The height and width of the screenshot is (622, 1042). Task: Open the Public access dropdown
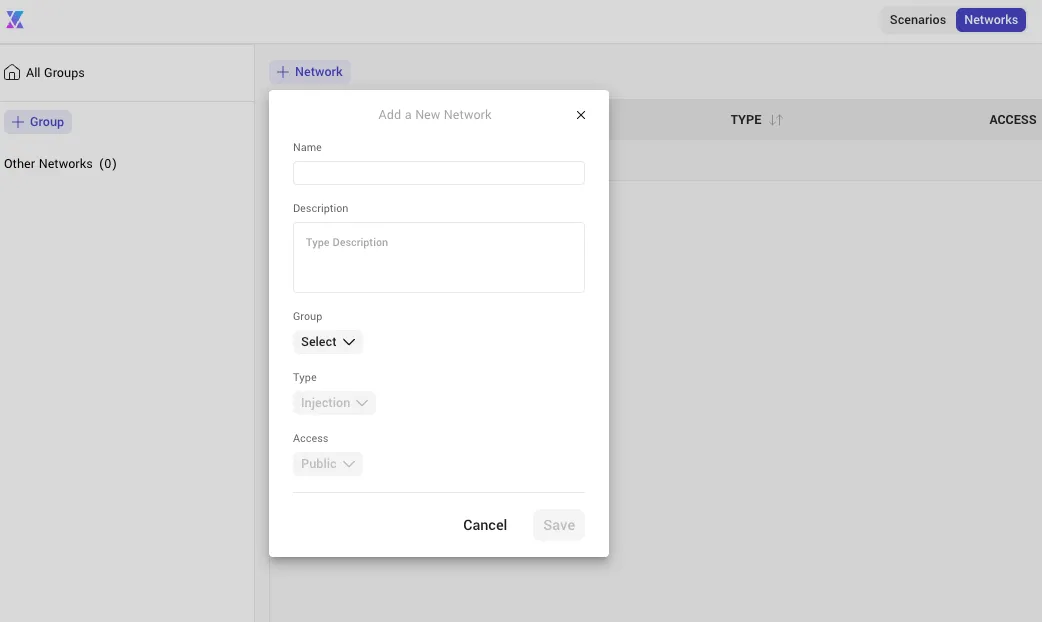coord(328,464)
